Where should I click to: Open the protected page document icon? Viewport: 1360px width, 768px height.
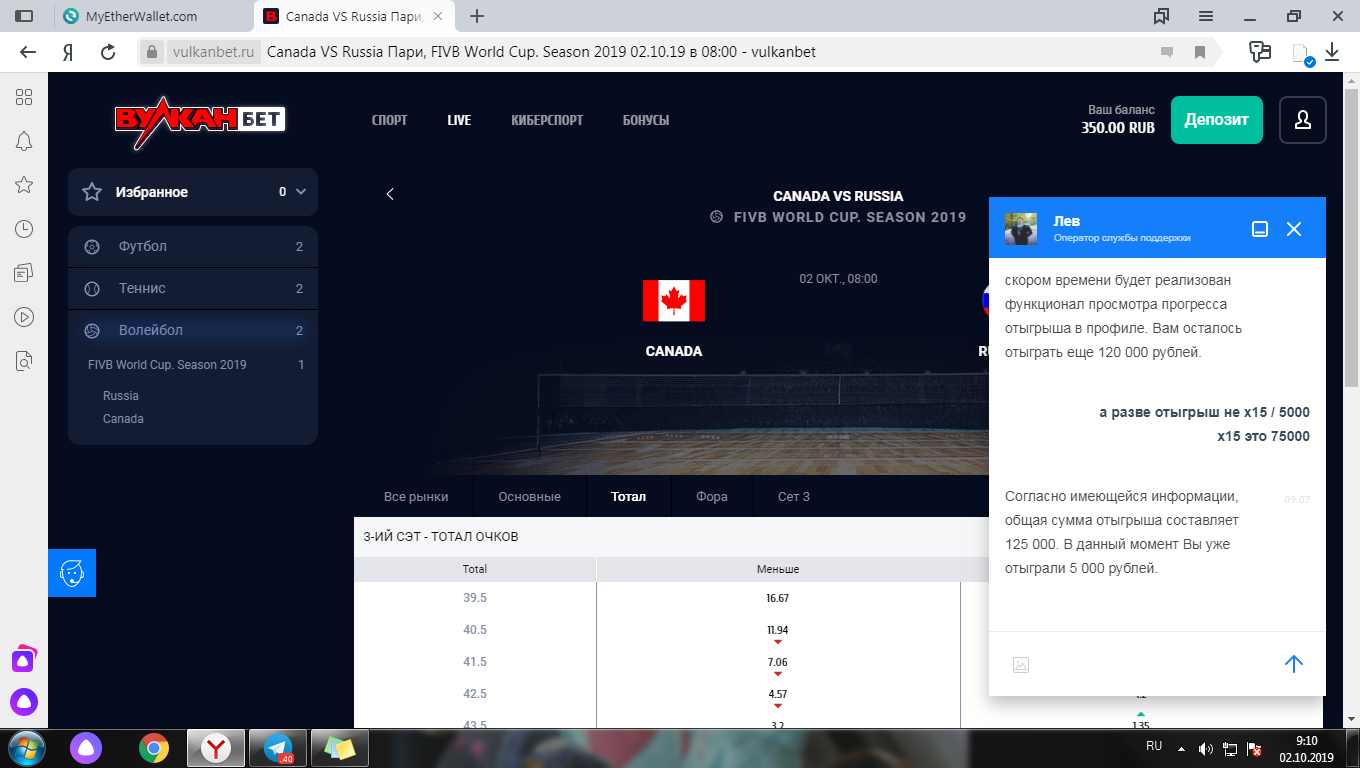1301,53
